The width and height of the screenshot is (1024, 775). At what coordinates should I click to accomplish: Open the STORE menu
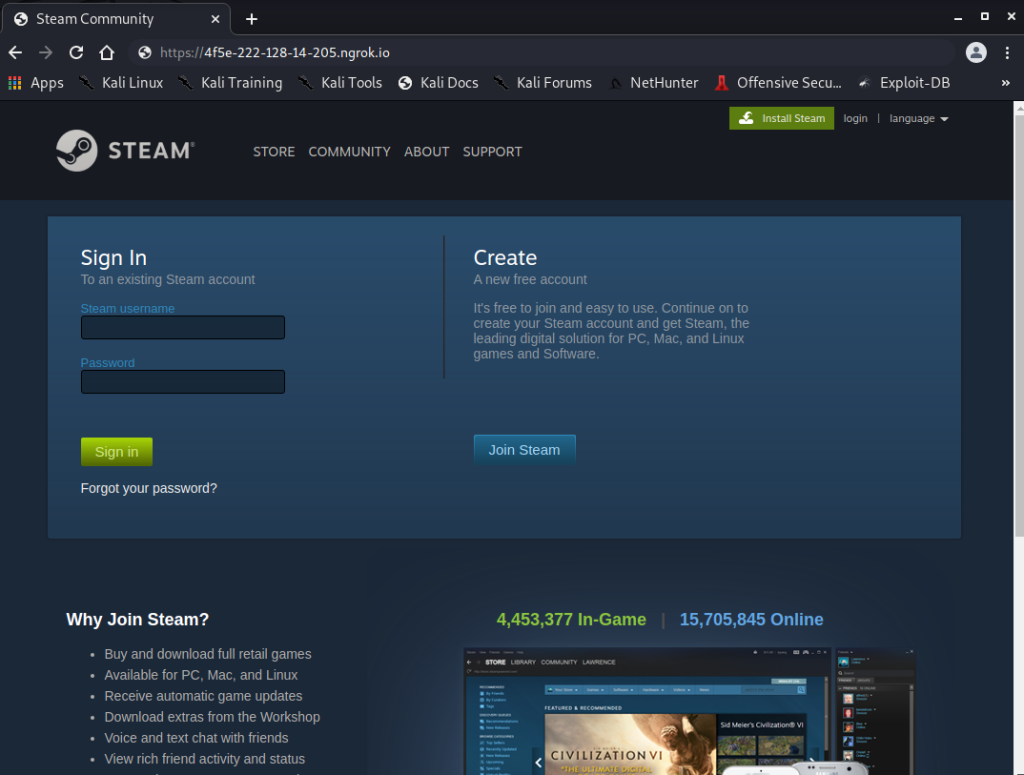[x=274, y=151]
